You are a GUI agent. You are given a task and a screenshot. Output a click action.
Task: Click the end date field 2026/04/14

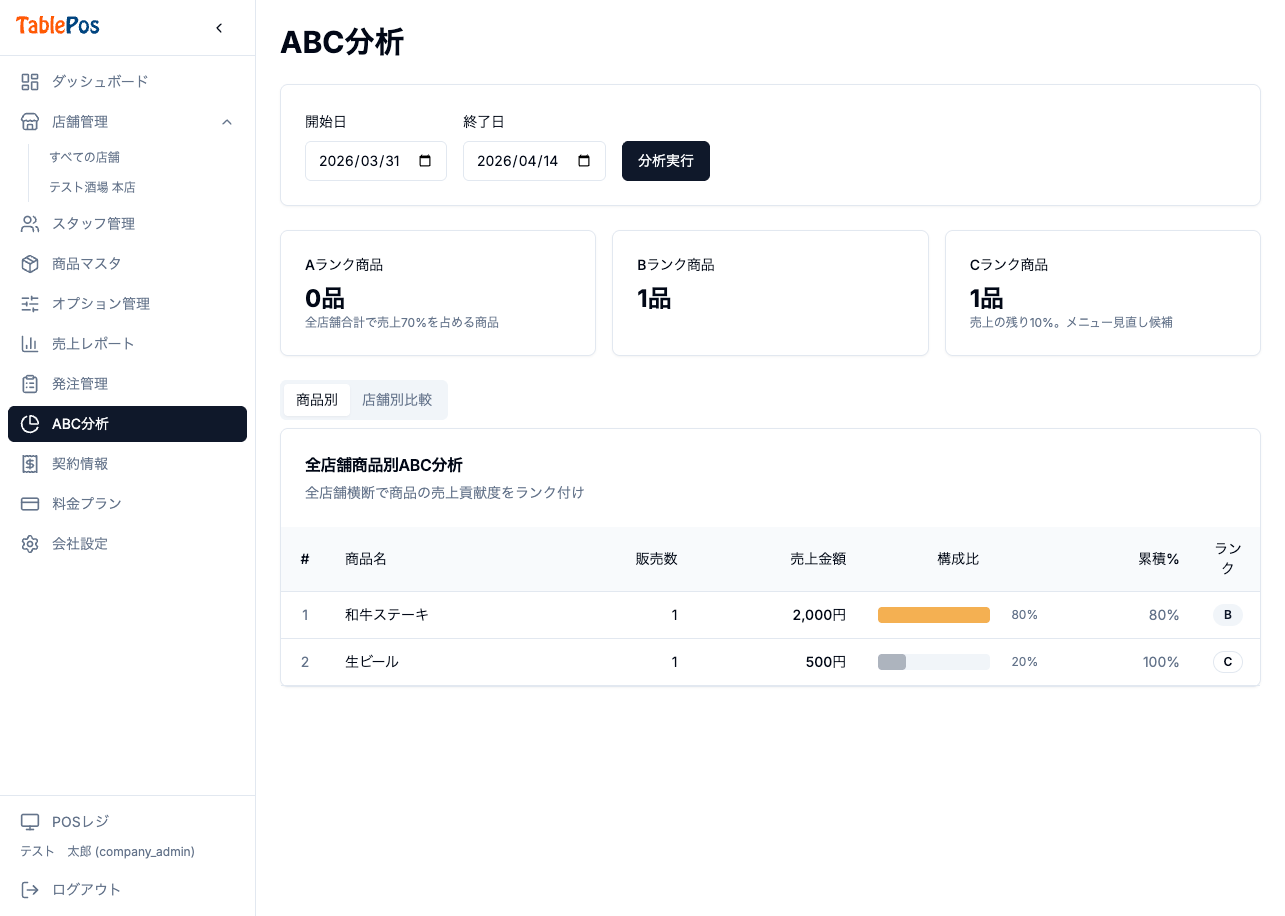(x=534, y=161)
